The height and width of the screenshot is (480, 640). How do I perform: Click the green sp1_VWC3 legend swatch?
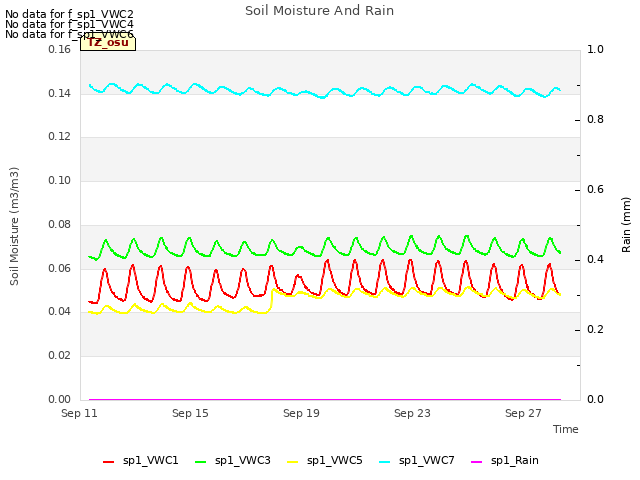(x=200, y=462)
